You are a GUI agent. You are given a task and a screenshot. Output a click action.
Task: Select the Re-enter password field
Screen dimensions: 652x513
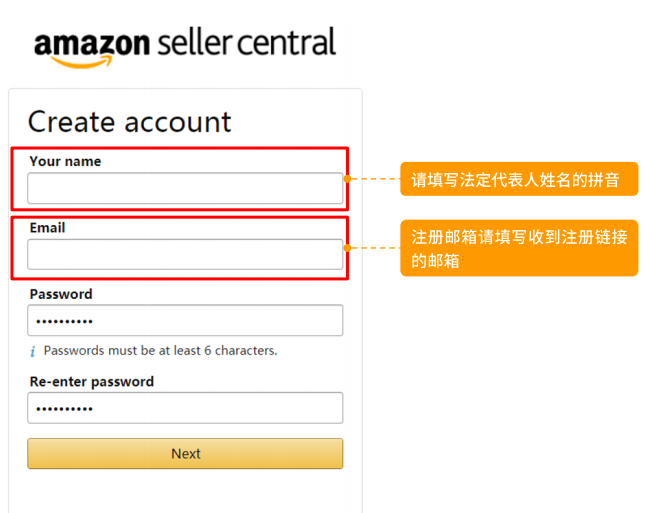point(185,408)
